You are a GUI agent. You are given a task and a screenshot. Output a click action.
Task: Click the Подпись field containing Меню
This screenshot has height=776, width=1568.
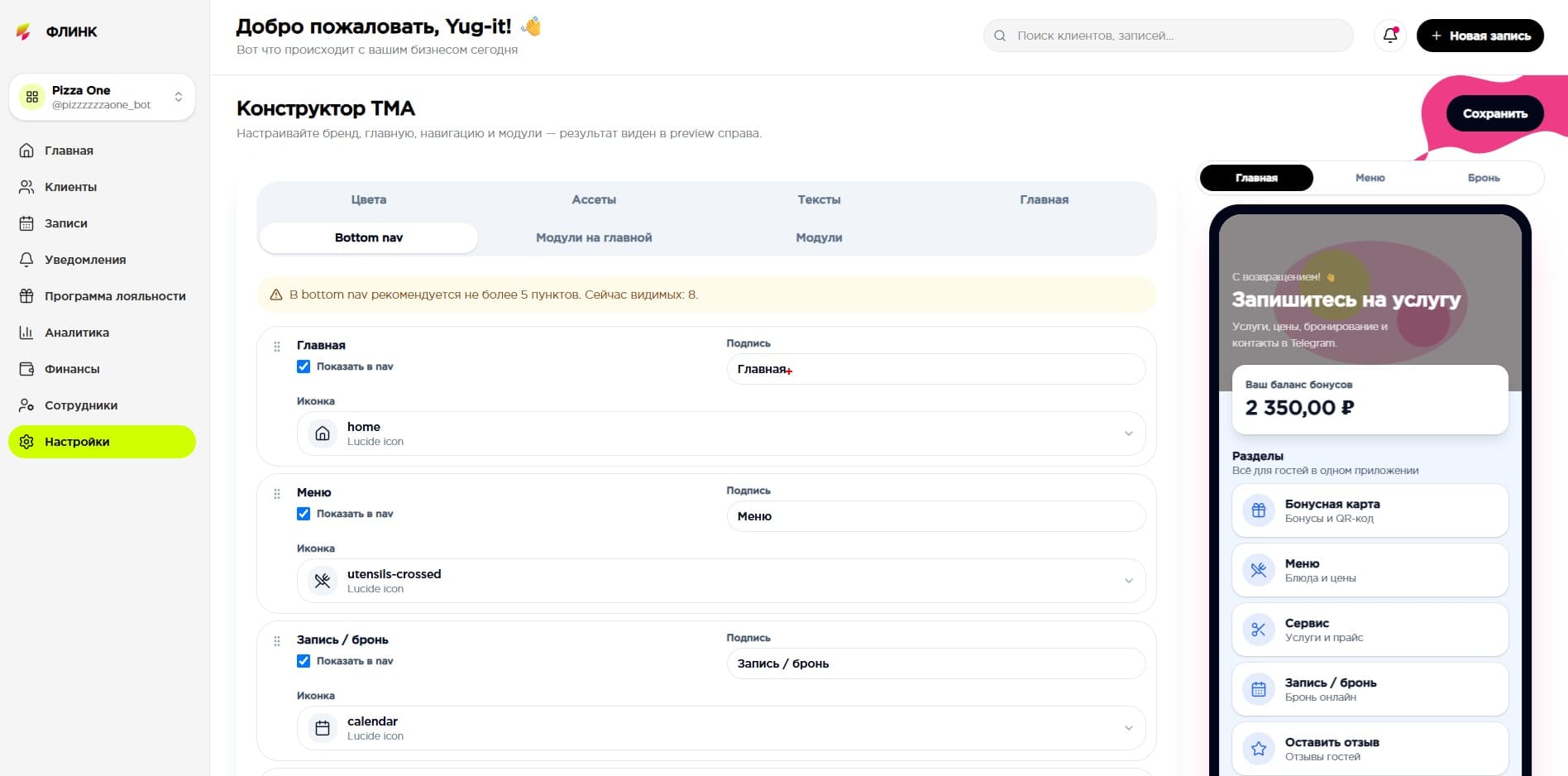click(x=936, y=516)
